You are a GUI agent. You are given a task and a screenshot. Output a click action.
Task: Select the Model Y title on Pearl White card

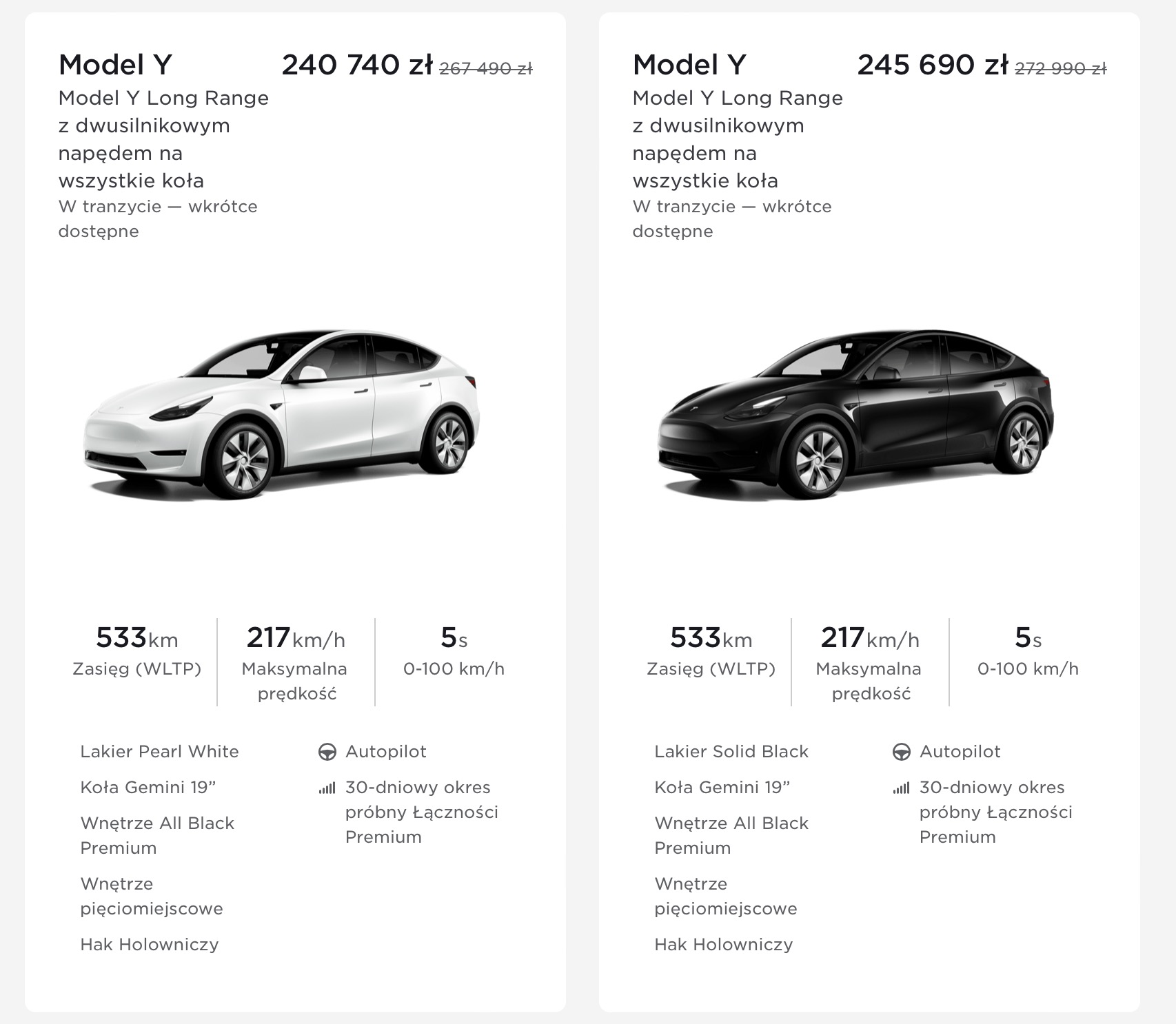(x=115, y=65)
